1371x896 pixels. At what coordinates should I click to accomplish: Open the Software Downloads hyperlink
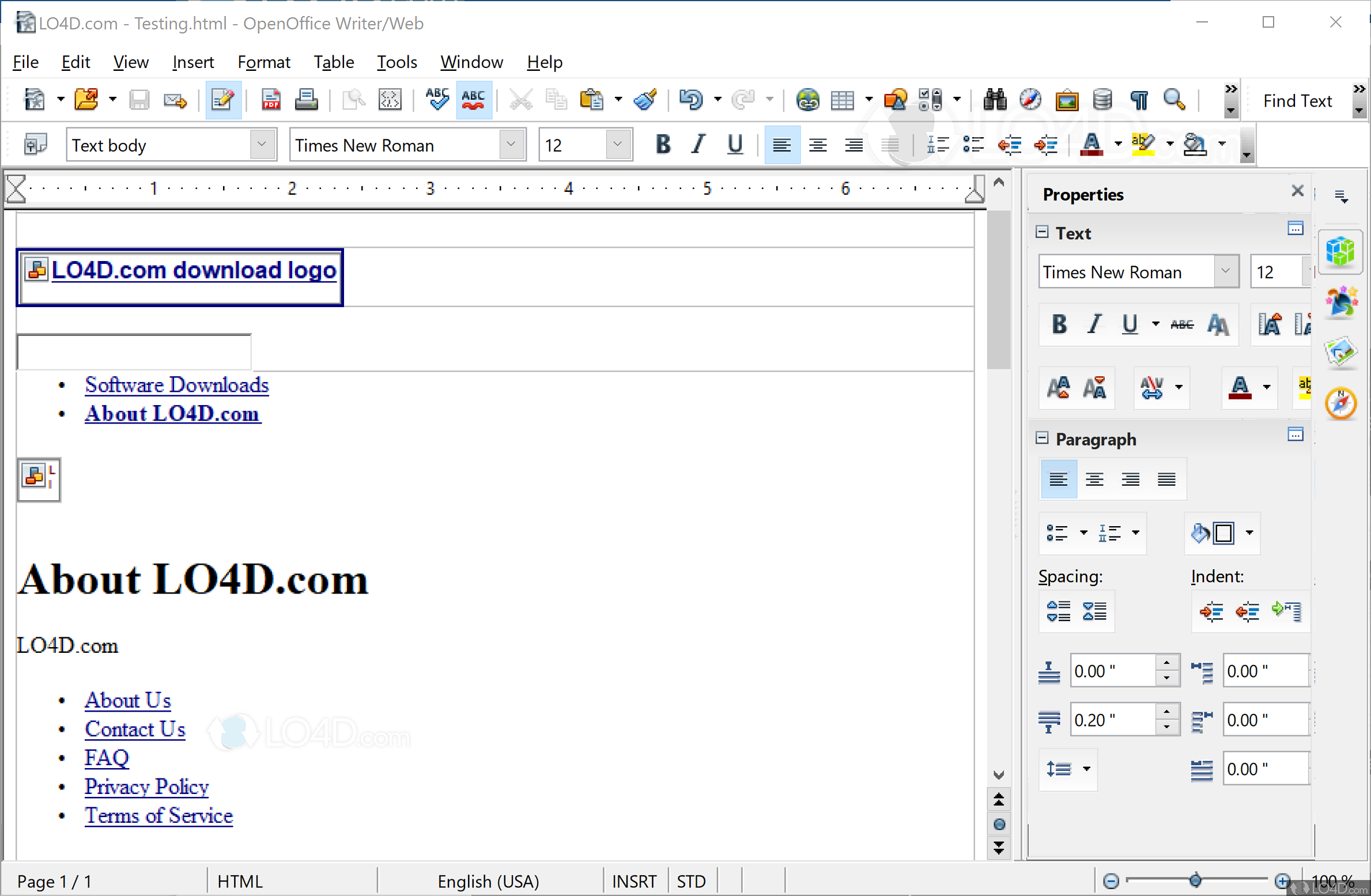tap(176, 384)
